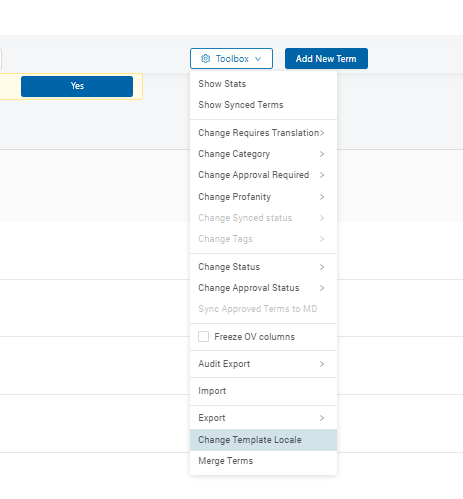
Task: Click the blue Yes button
Action: click(x=77, y=86)
